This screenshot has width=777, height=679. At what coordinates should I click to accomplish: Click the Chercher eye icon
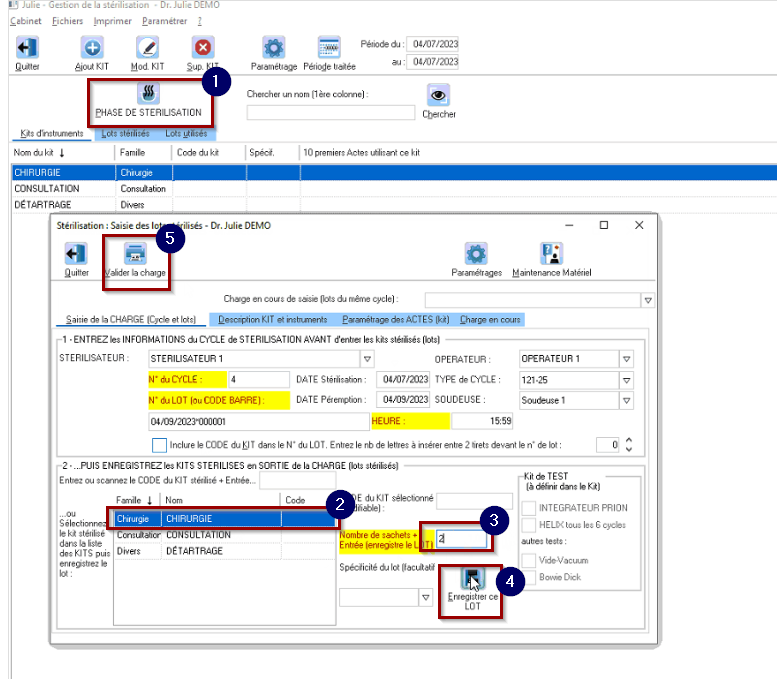[438, 95]
